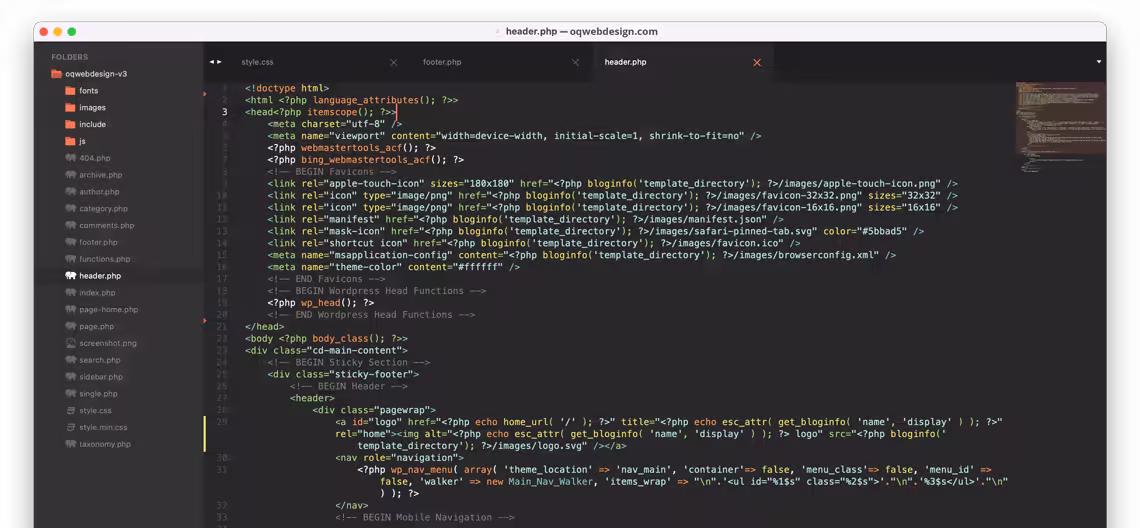Viewport: 1140px width, 528px height.
Task: Click the 'BEGIN Favicons' comment line
Action: pos(332,172)
